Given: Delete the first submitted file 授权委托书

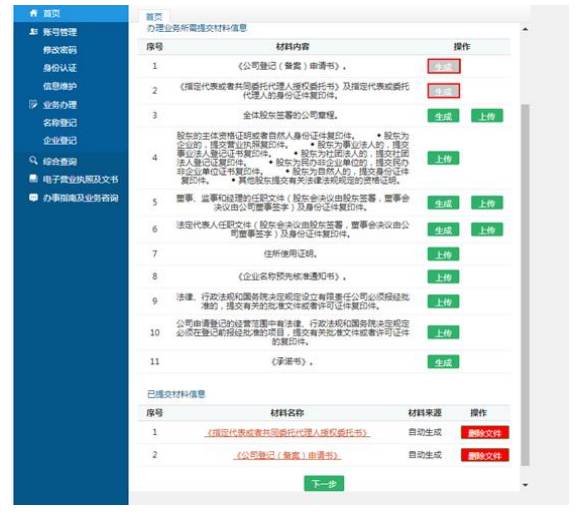Looking at the screenshot, I should point(485,432).
